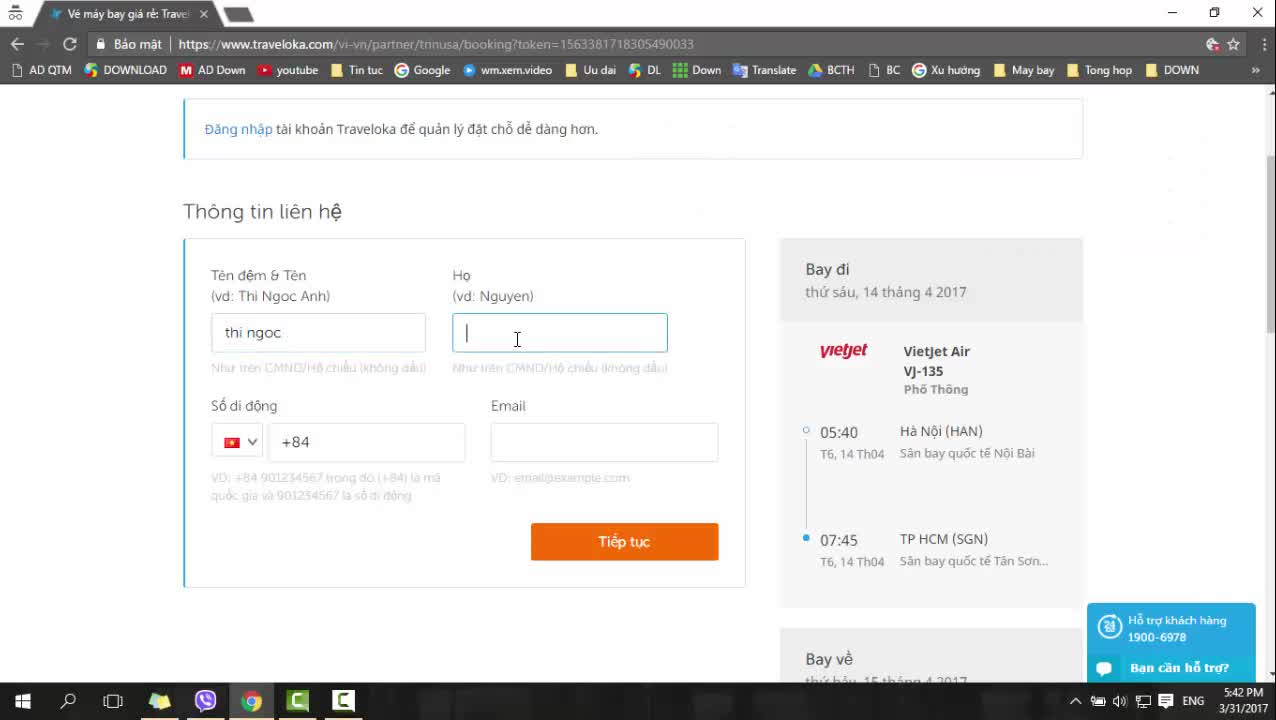
Task: Click Hà Nội (HAN) departure text
Action: coord(941,431)
